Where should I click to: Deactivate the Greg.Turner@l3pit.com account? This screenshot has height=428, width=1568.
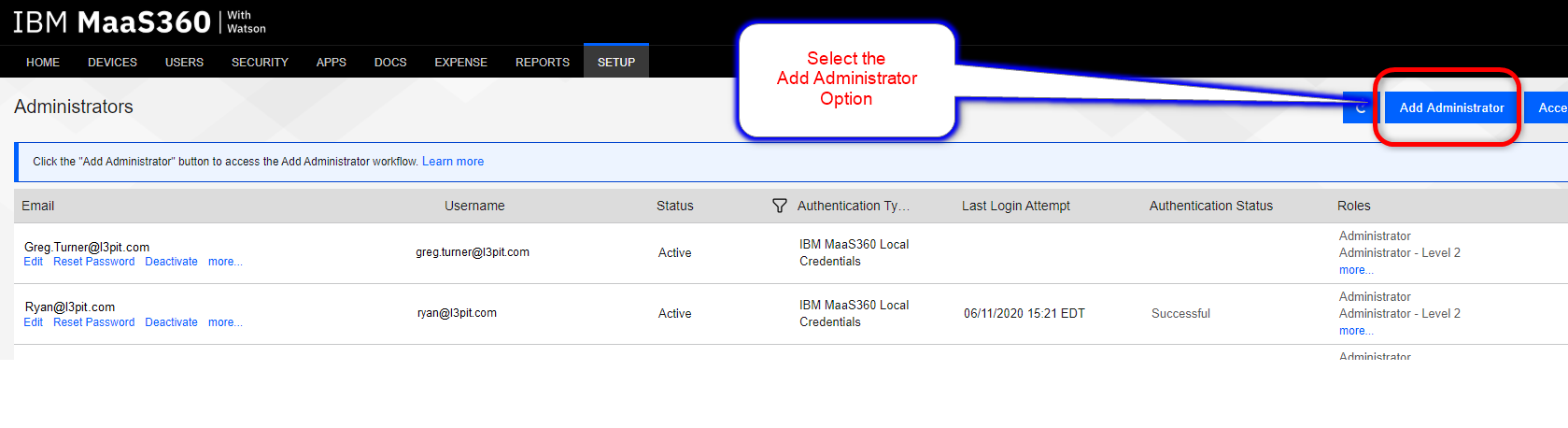(171, 262)
